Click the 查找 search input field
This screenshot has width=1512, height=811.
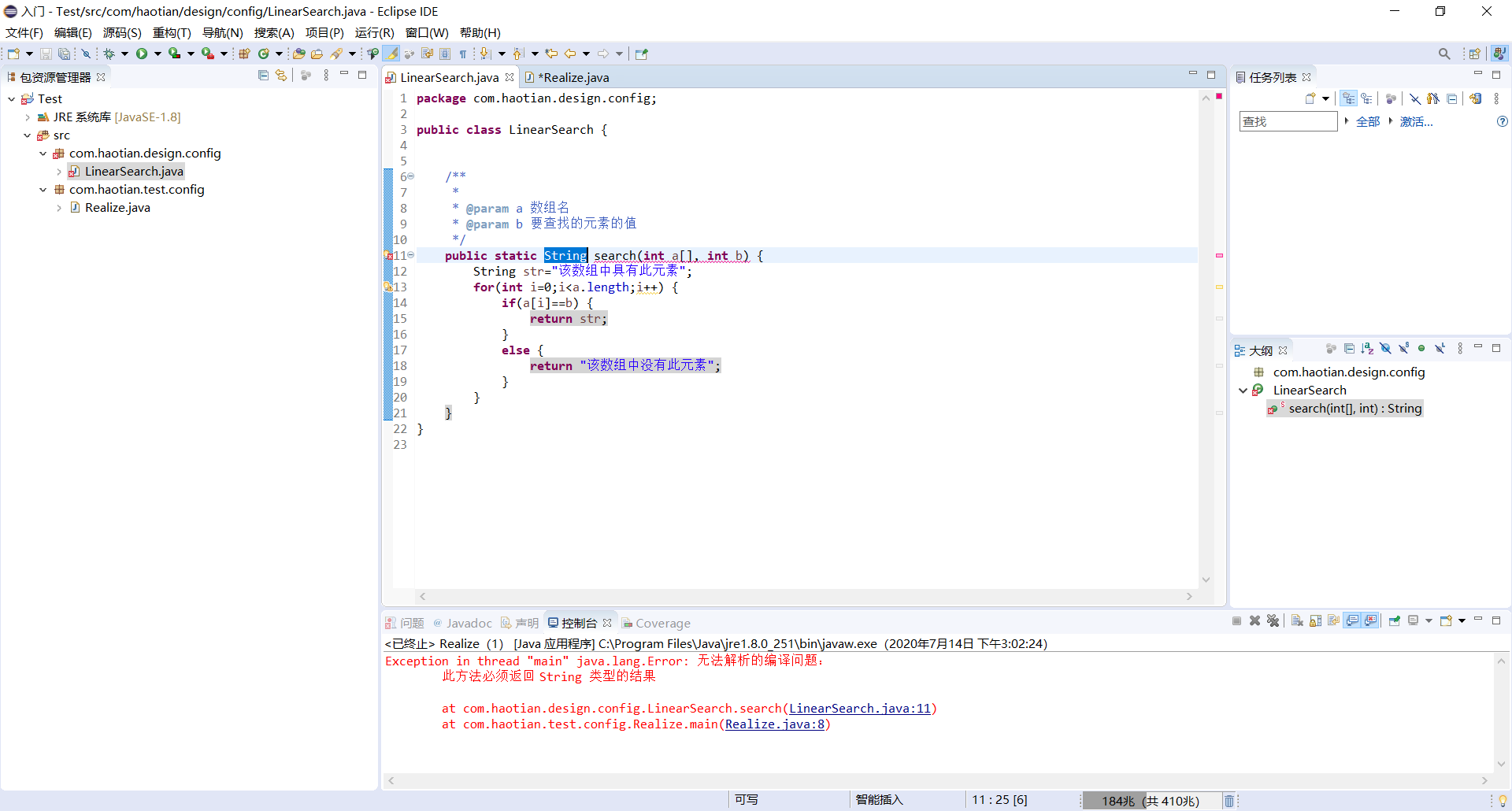[1288, 121]
